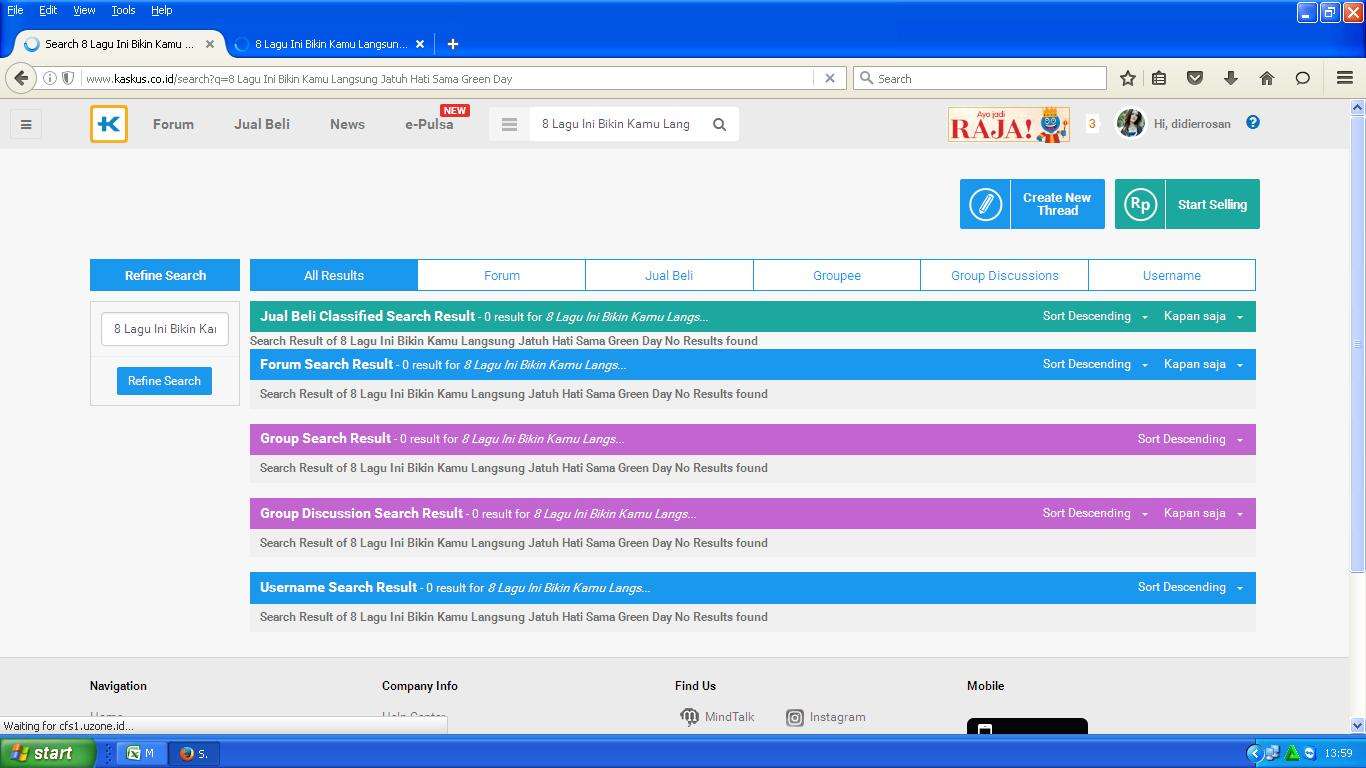Viewport: 1366px width, 768px height.
Task: Open the Downloads arrow icon
Action: tap(1231, 78)
